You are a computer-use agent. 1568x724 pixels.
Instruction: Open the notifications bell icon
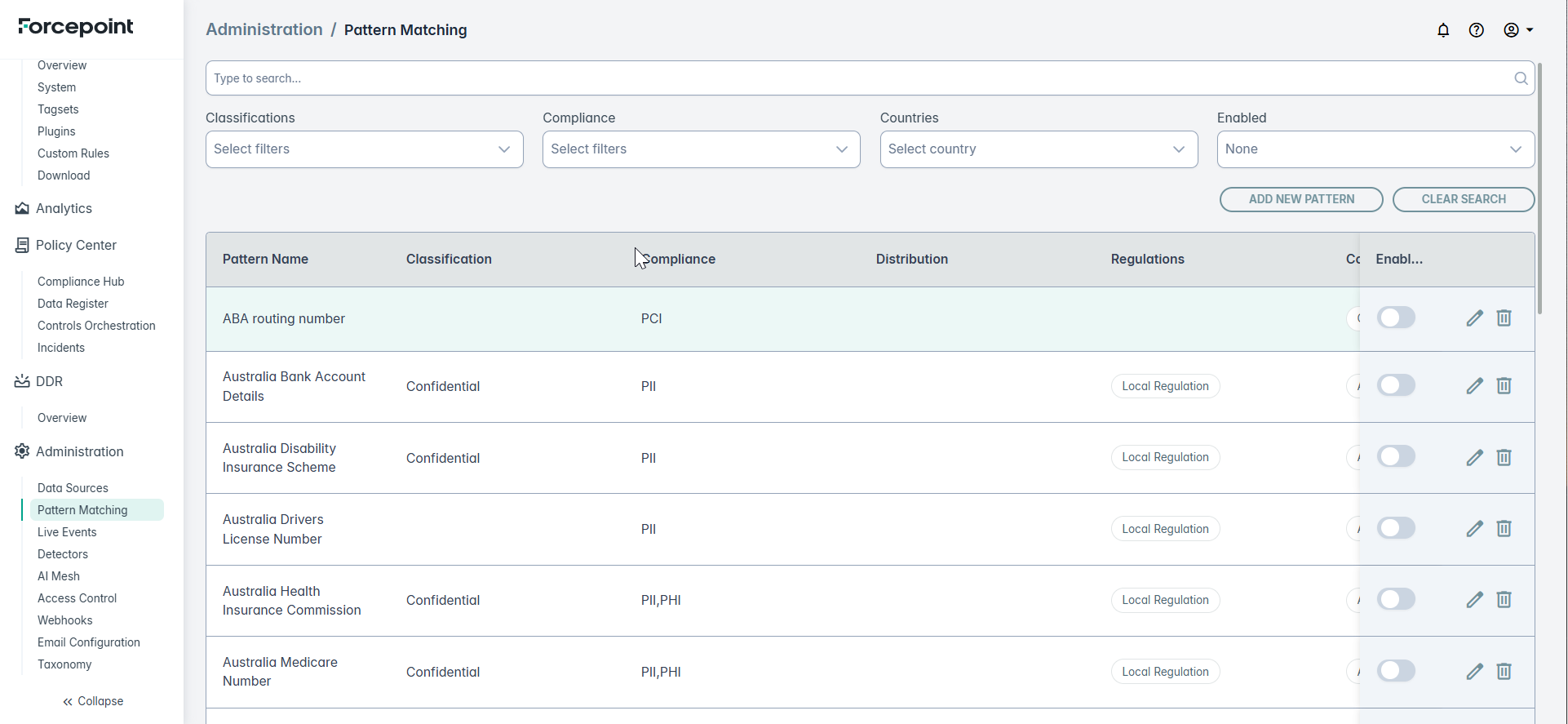pos(1442,30)
